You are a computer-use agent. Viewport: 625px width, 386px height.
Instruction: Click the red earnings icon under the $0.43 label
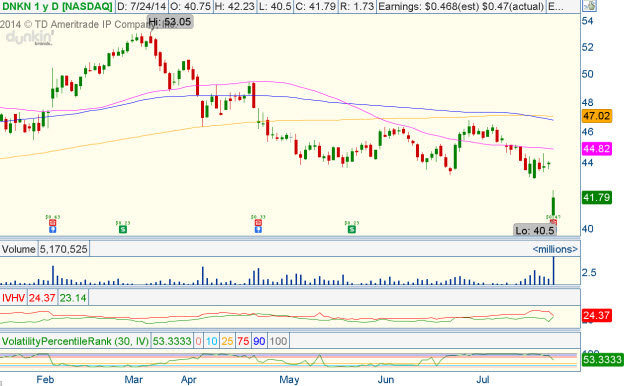click(x=53, y=223)
